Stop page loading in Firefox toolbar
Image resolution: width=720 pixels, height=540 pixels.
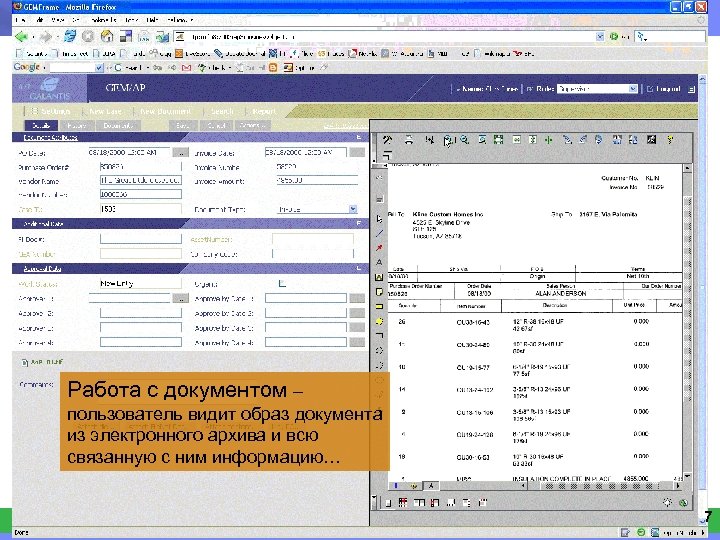(x=88, y=36)
